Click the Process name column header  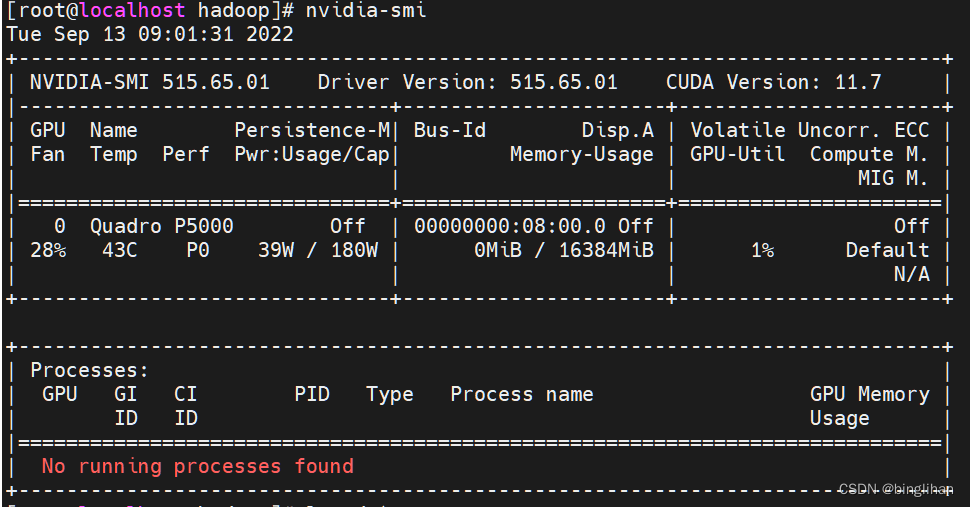[x=521, y=394]
